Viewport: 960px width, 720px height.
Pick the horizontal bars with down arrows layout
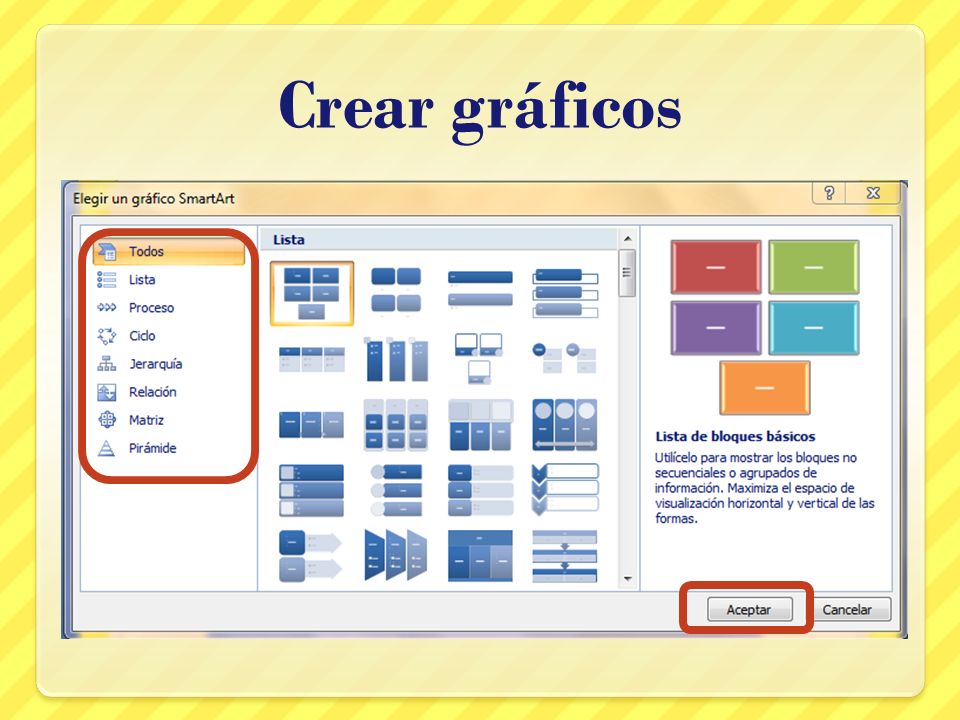(564, 556)
